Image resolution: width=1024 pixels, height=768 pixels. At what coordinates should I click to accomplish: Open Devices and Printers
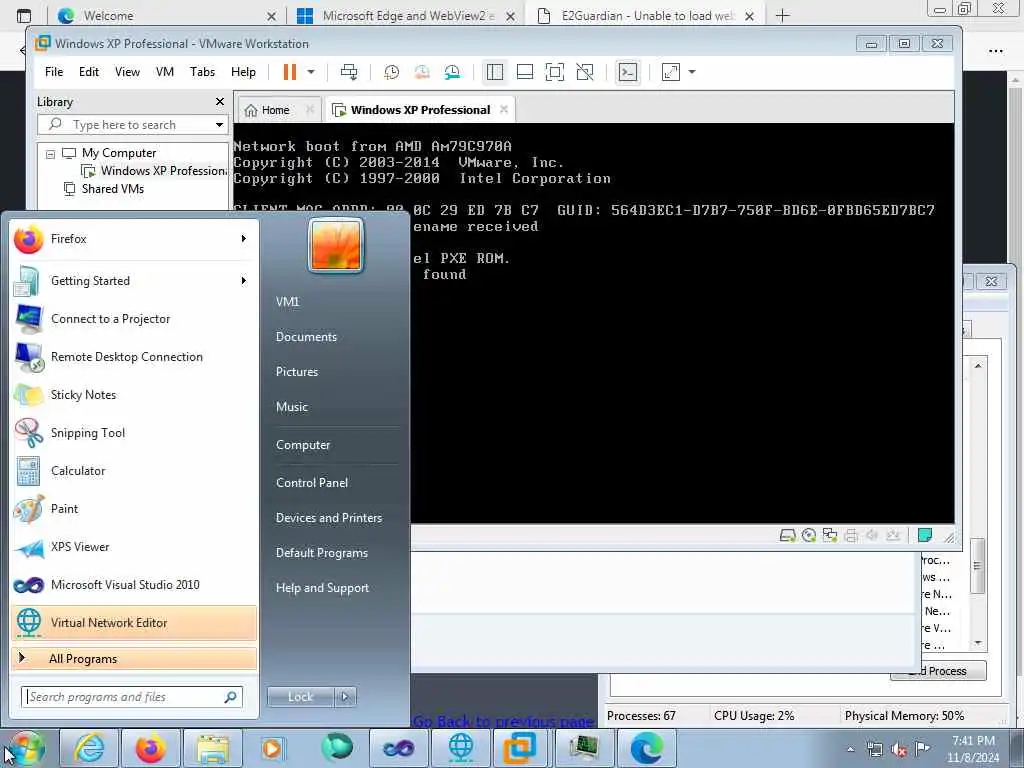(x=328, y=518)
